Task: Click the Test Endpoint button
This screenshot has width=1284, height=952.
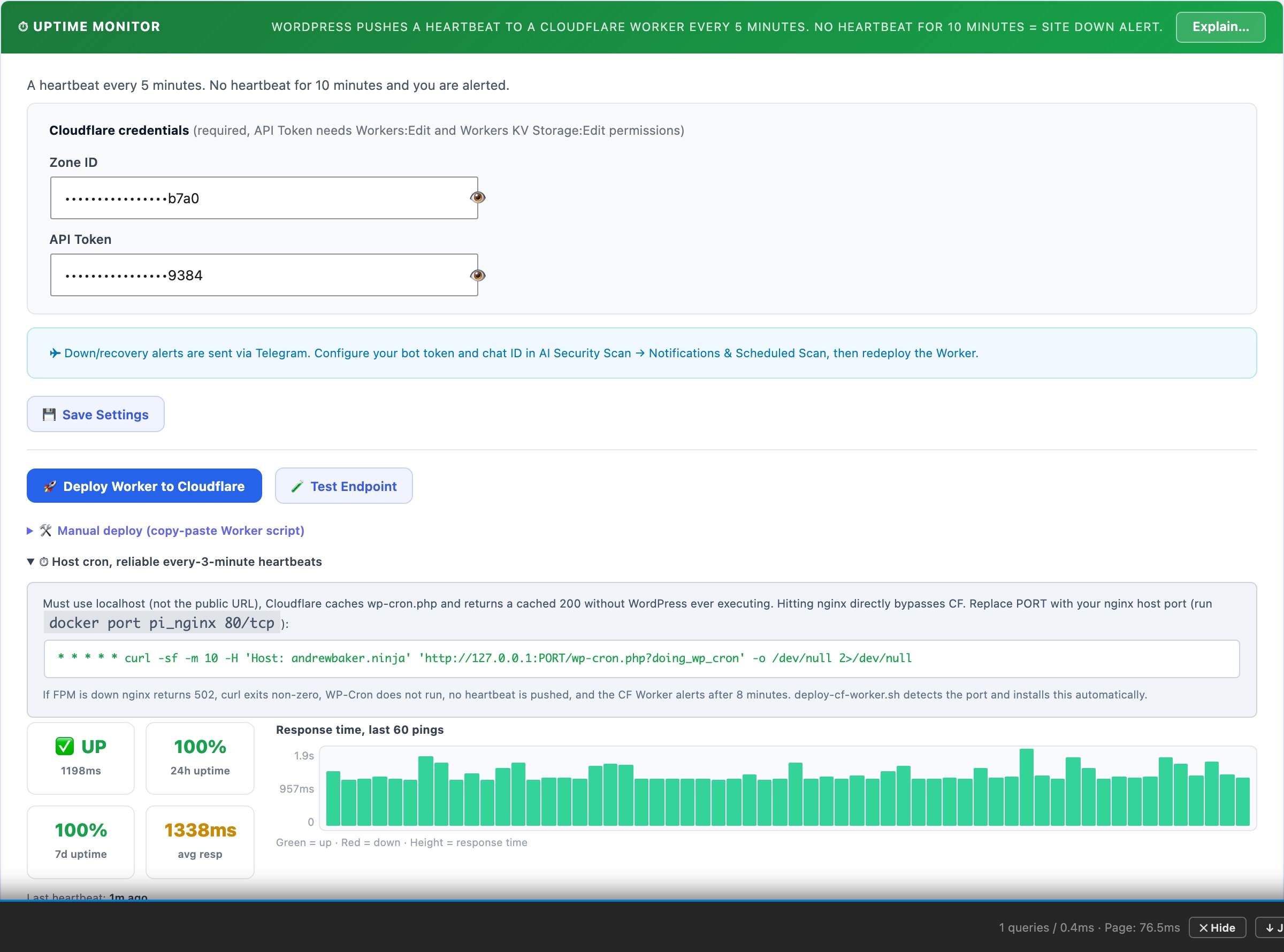Action: tap(344, 486)
